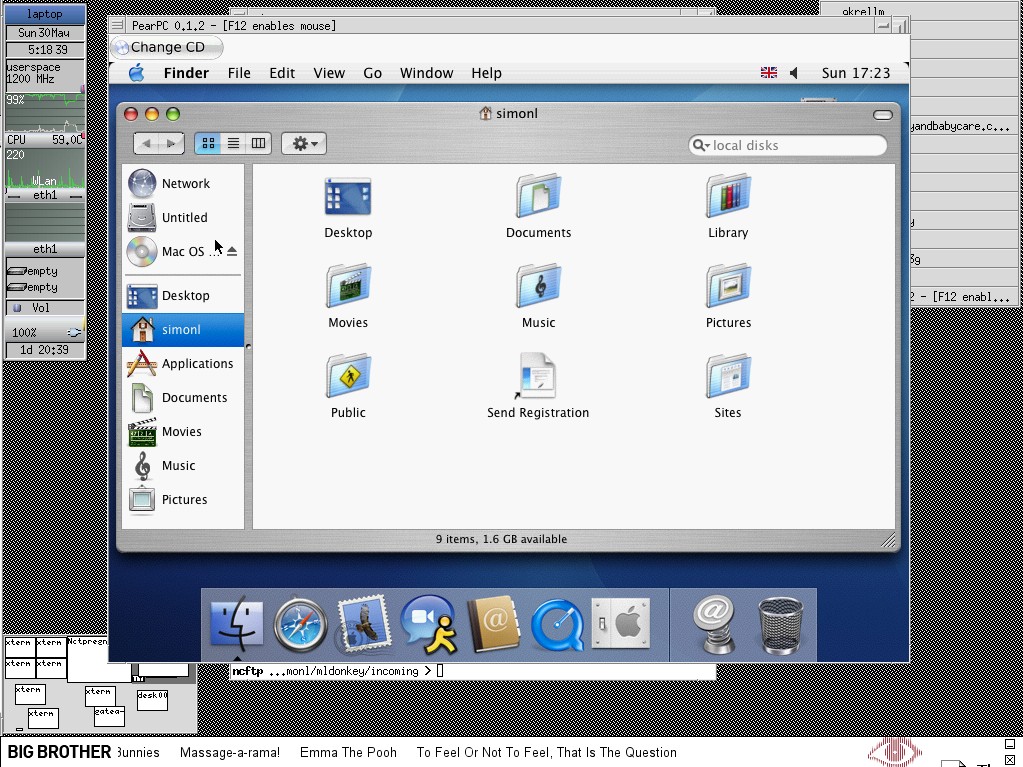Launch QuickTime Player from the Dock
Viewport: 1023px width, 767px height.
tap(557, 625)
